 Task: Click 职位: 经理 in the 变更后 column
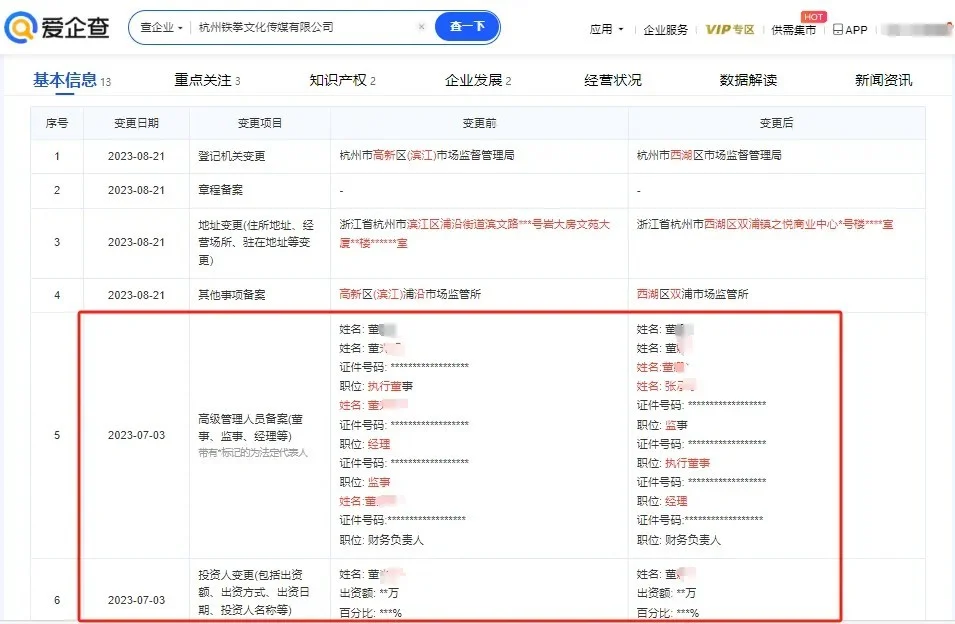(x=661, y=501)
